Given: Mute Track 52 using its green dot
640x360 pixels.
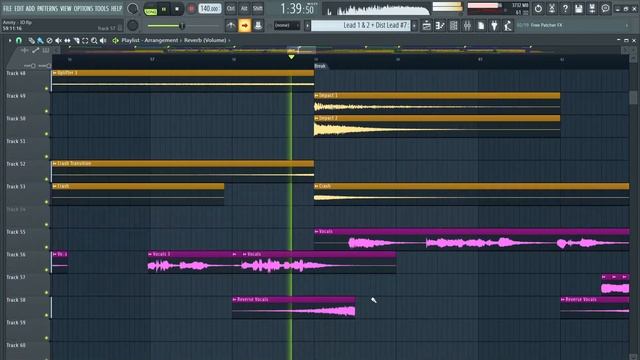Looking at the screenshot, I should [x=47, y=179].
